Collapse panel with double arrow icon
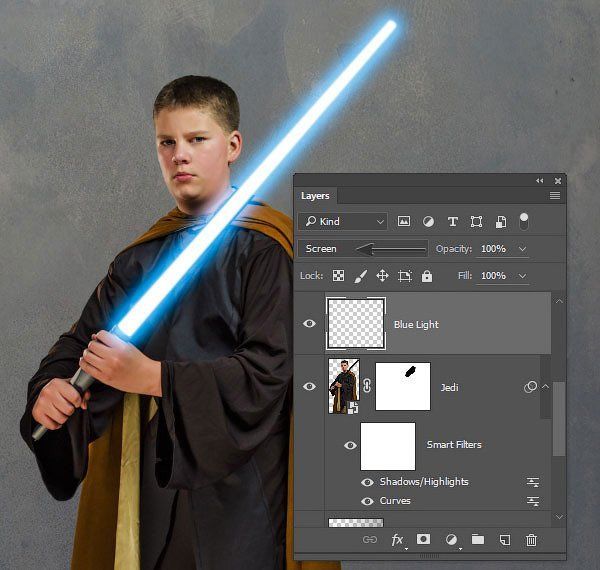The height and width of the screenshot is (570, 600). [540, 181]
